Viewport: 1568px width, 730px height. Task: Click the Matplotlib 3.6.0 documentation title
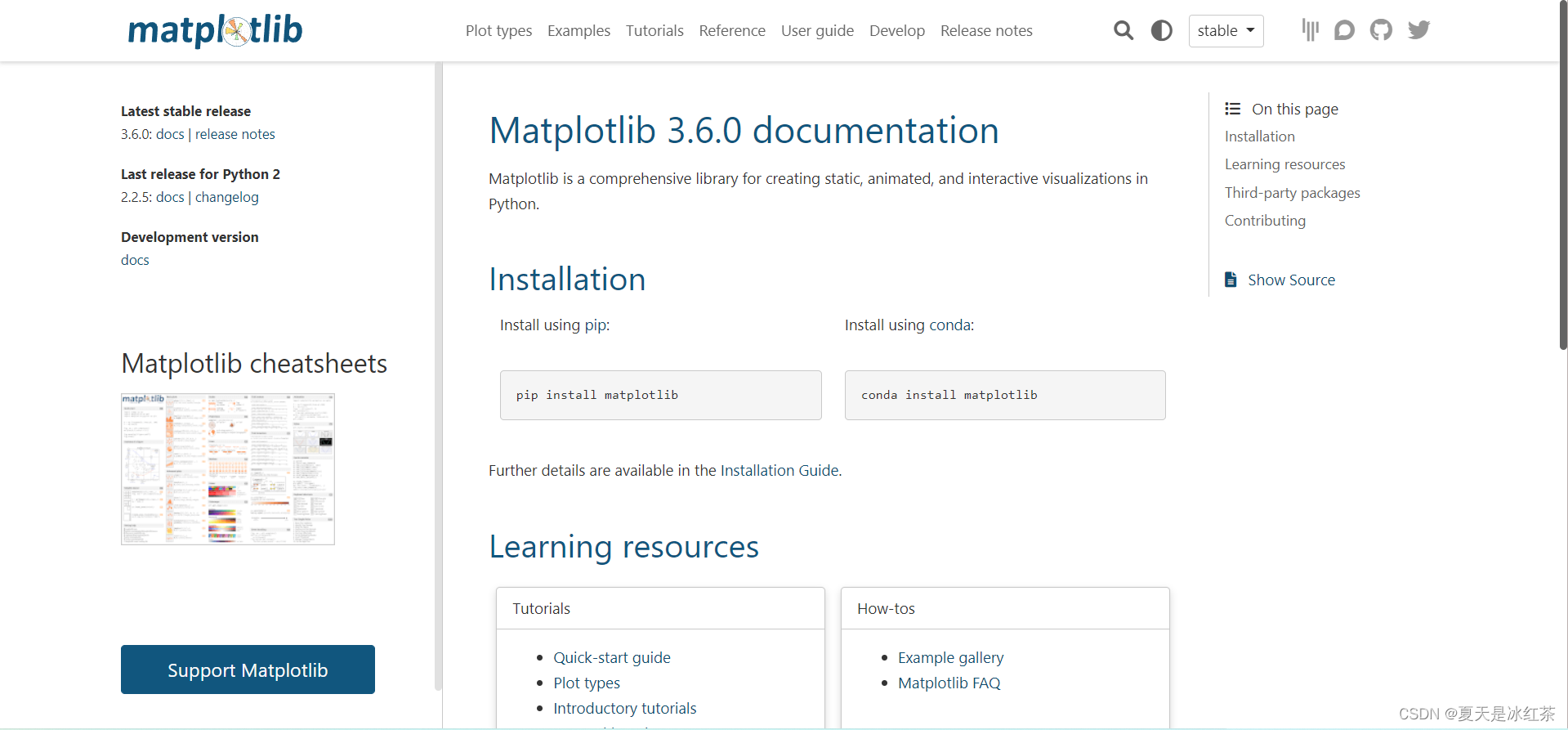[744, 131]
